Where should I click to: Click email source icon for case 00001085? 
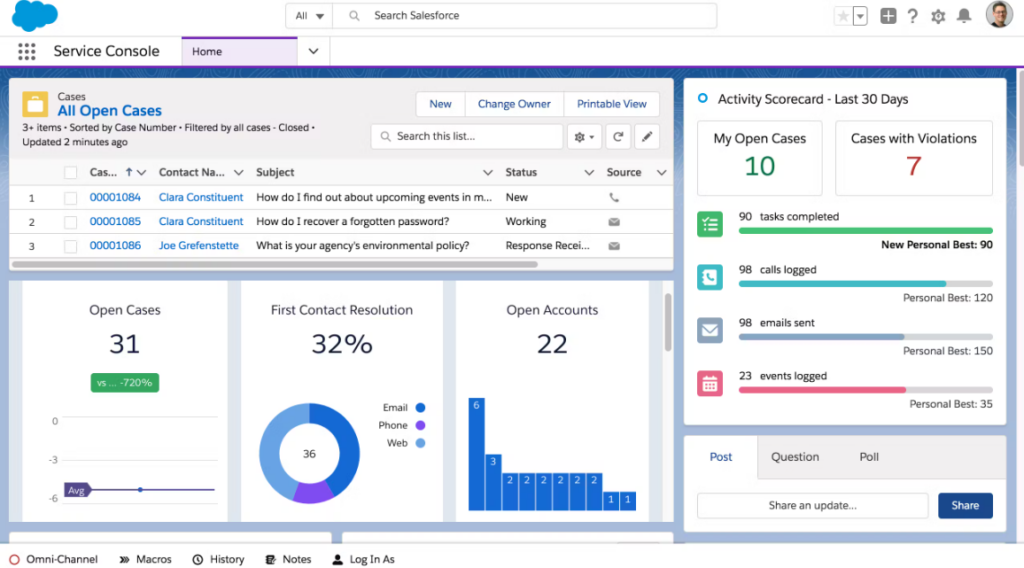click(x=614, y=222)
